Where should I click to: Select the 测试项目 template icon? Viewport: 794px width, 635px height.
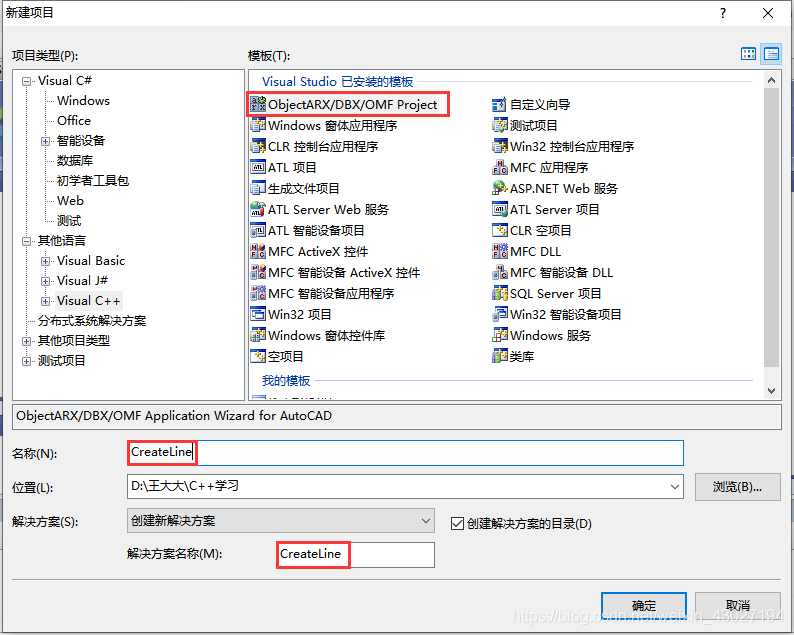point(500,125)
